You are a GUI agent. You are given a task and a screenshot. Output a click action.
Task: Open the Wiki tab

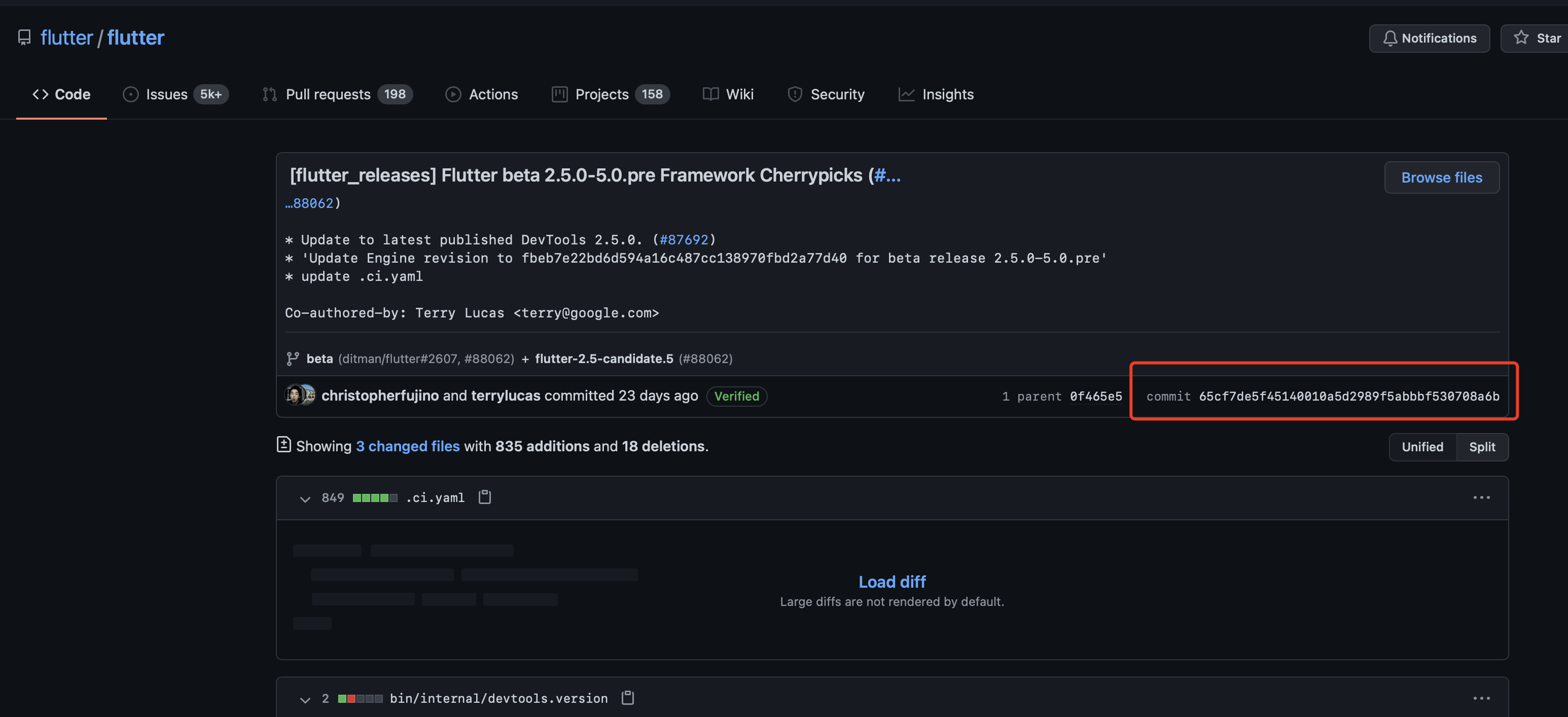coord(728,94)
